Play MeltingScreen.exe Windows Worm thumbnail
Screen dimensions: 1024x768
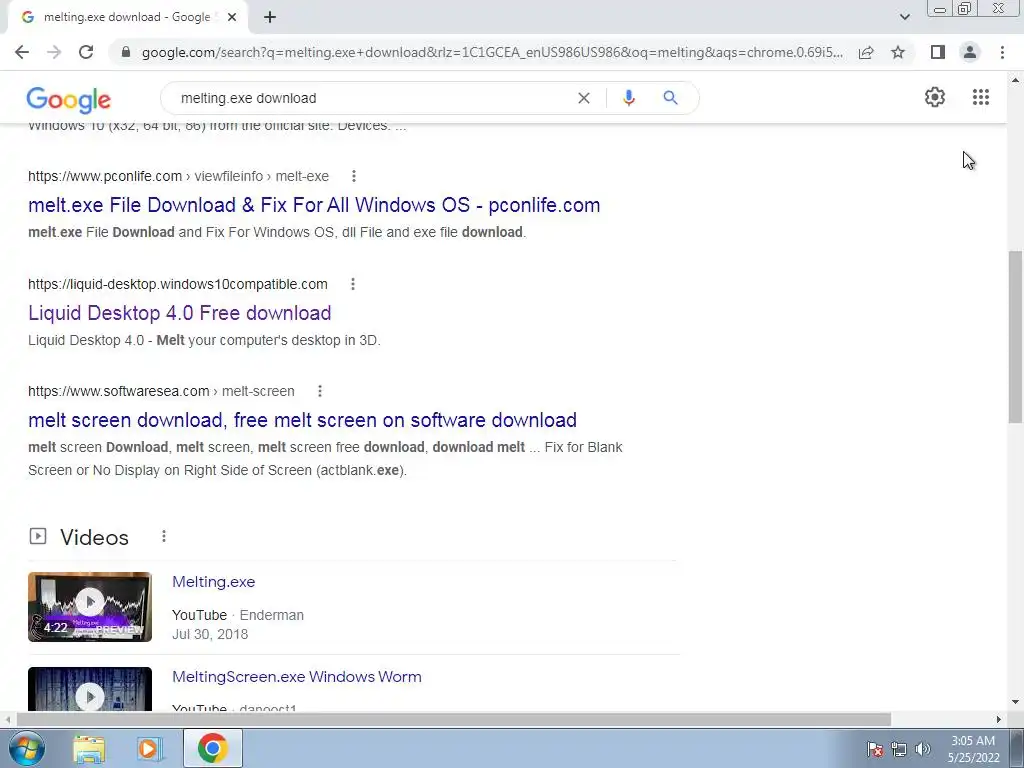[x=90, y=689]
